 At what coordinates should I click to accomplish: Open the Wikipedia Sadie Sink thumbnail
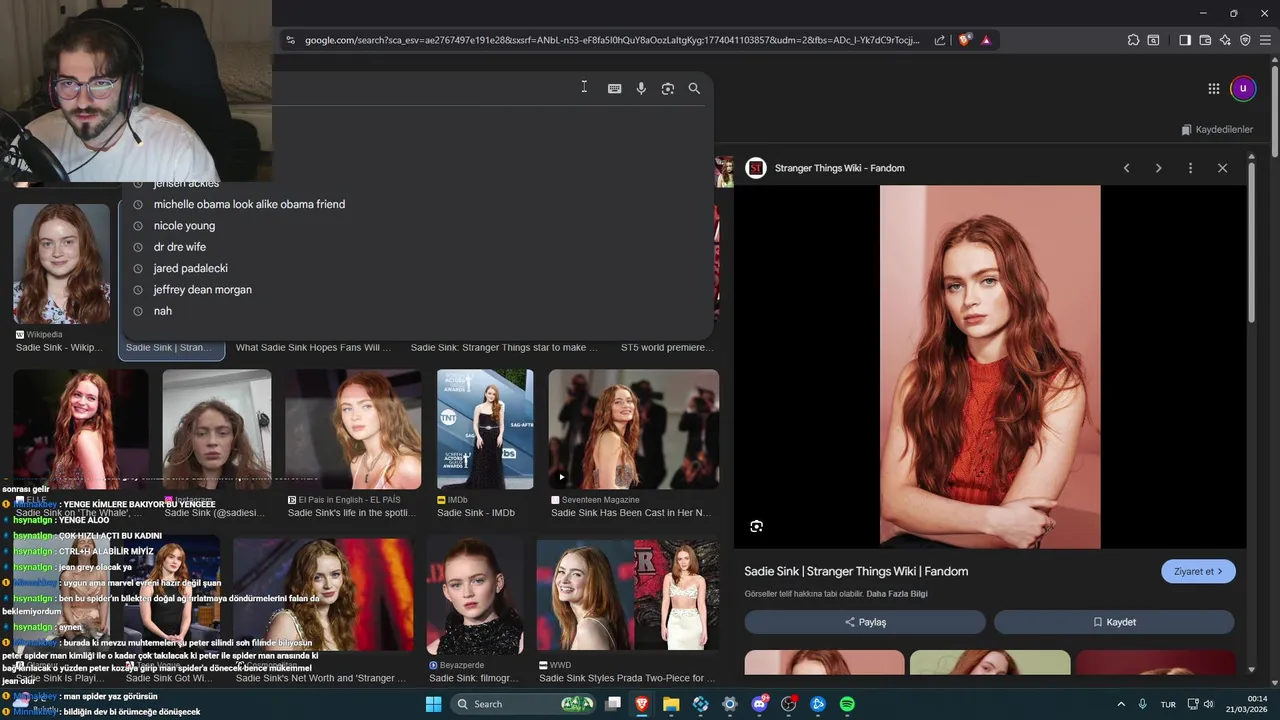tap(62, 264)
